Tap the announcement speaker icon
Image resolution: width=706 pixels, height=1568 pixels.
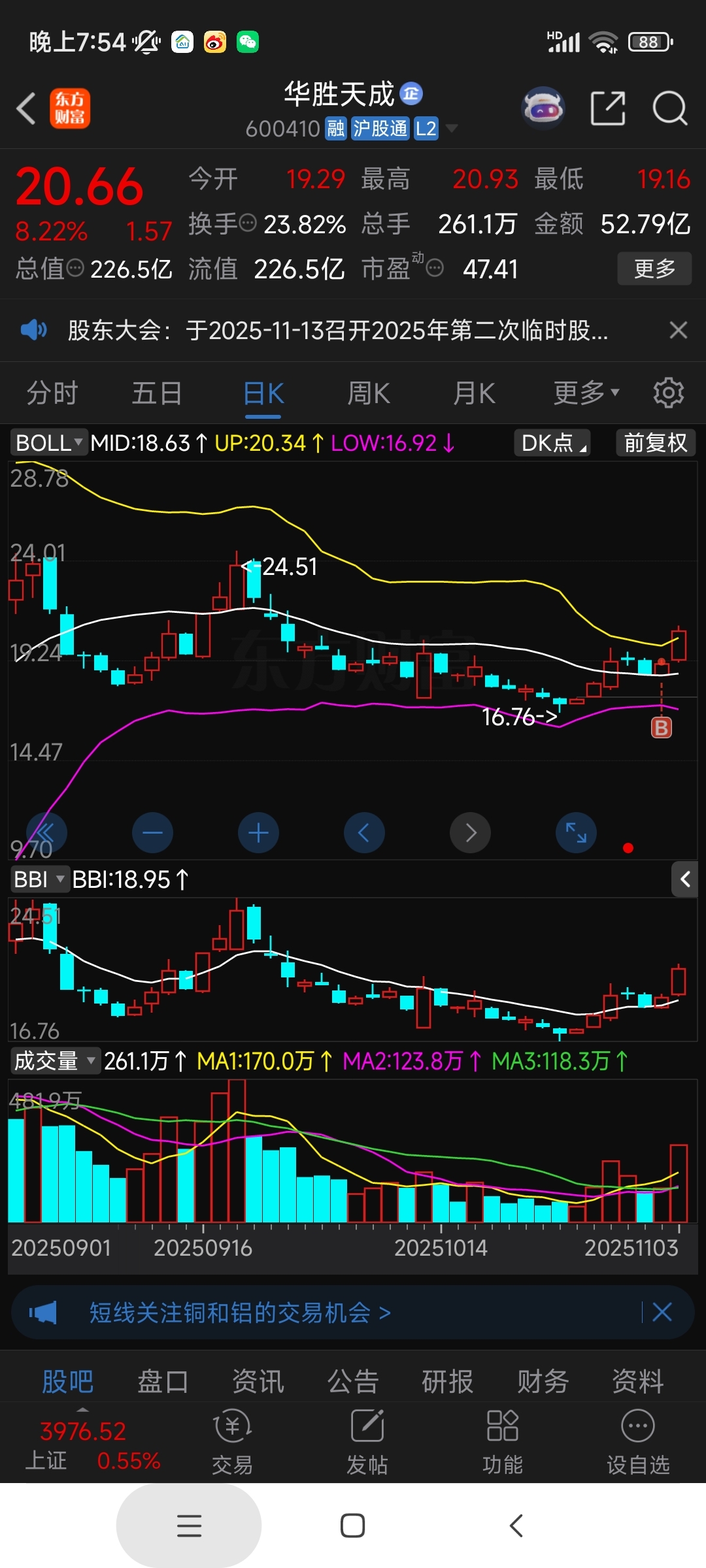[33, 330]
